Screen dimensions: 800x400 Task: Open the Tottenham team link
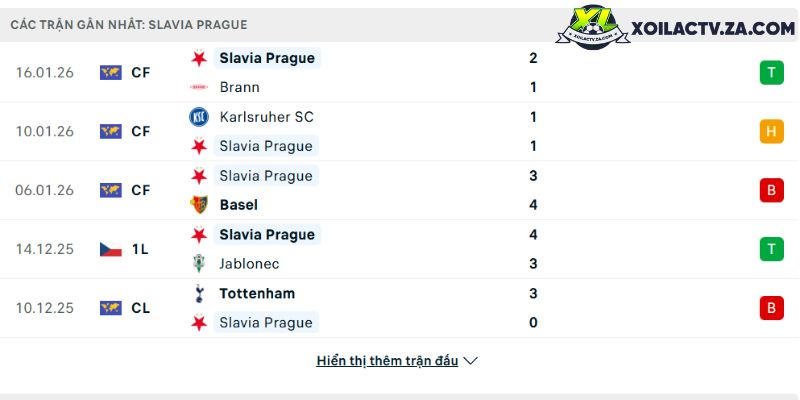(257, 294)
